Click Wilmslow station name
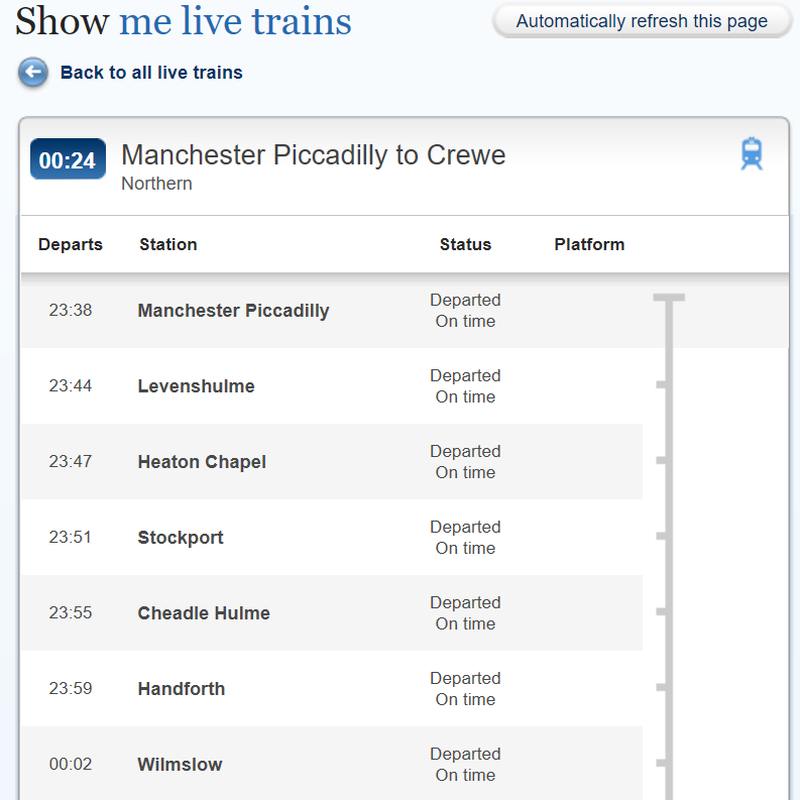Image resolution: width=800 pixels, height=800 pixels. click(180, 764)
